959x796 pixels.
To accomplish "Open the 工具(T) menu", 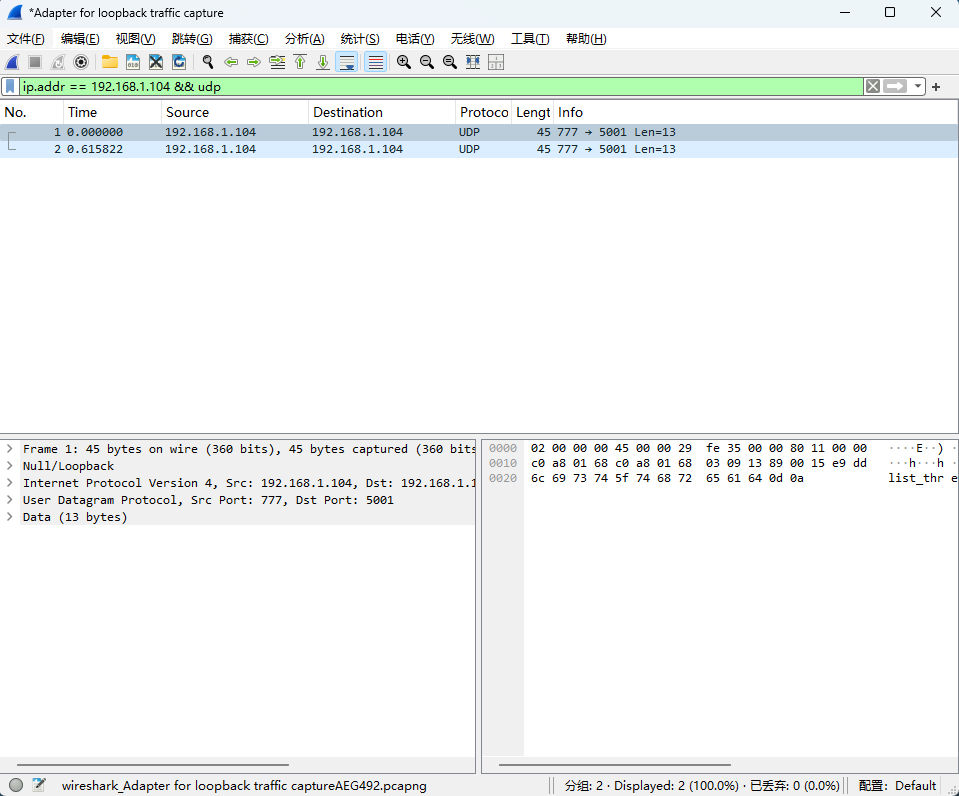I will coord(530,39).
